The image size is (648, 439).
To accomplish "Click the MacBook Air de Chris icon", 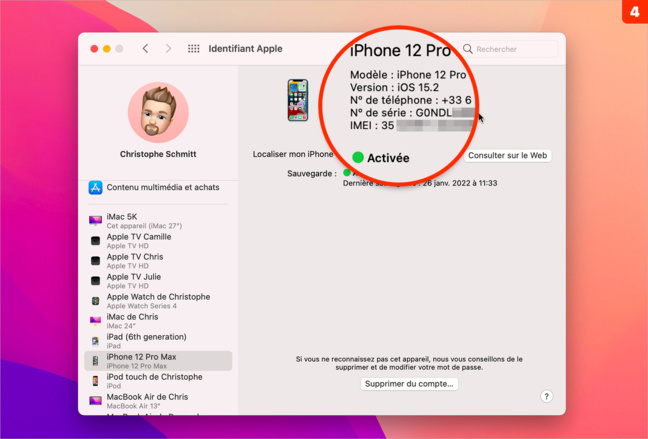I will coord(95,401).
